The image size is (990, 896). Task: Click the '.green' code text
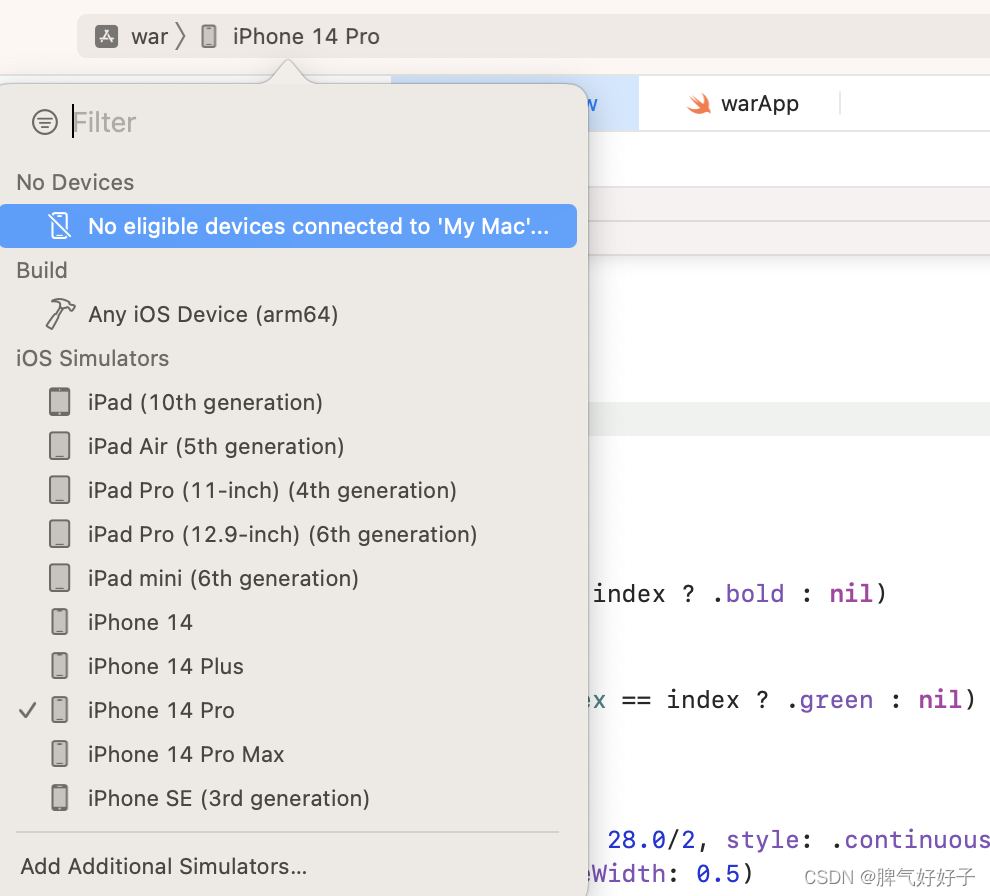[x=830, y=700]
